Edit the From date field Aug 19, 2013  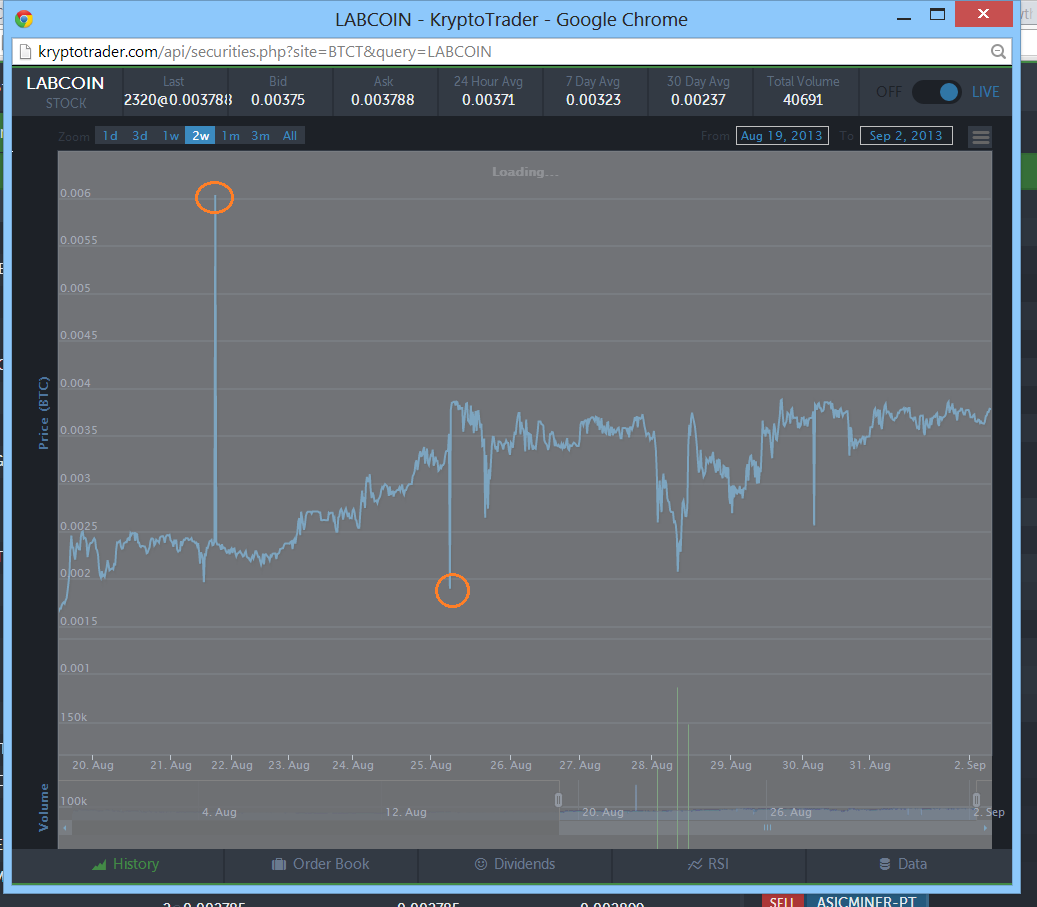coord(782,136)
